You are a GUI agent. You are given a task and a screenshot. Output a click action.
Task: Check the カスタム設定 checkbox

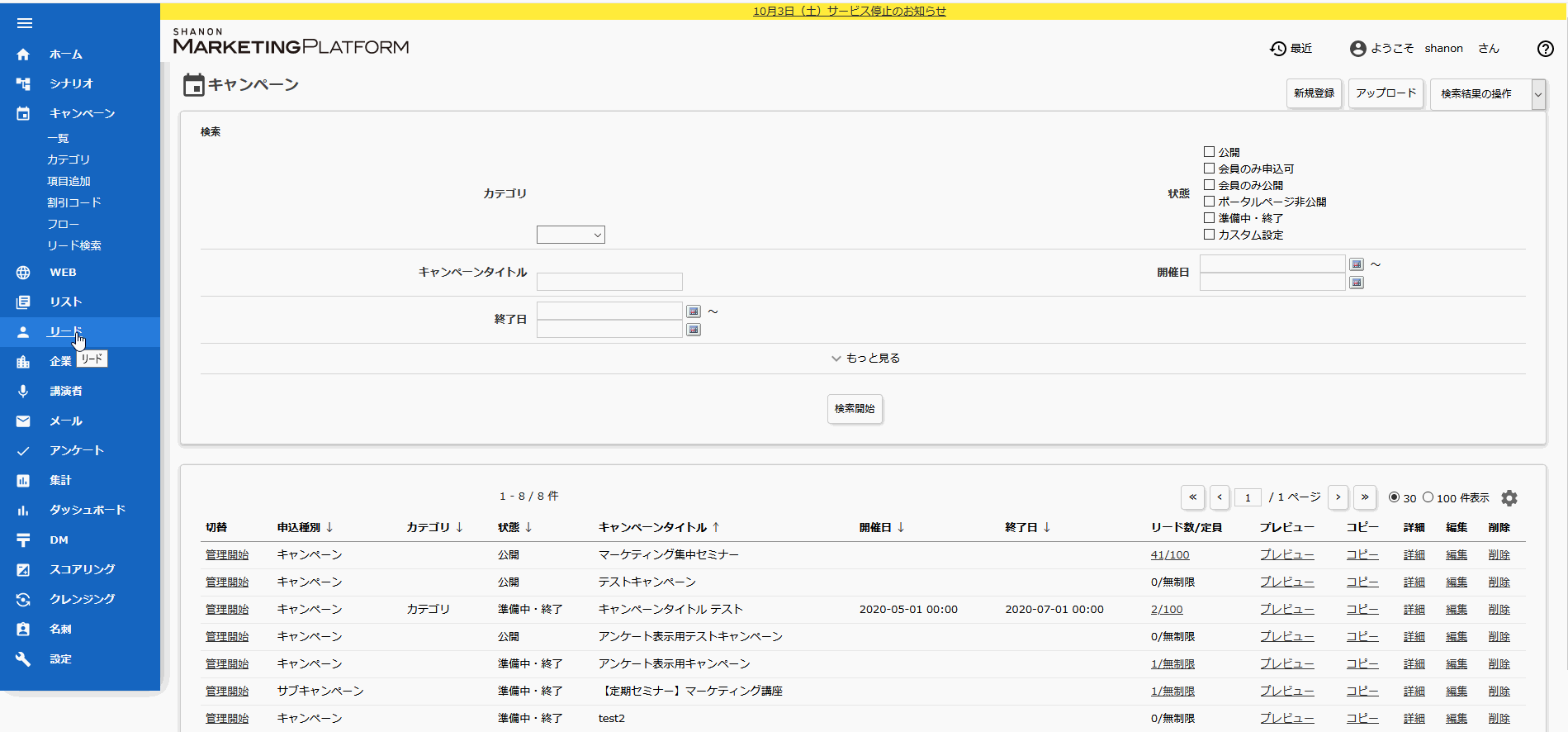pyautogui.click(x=1209, y=235)
